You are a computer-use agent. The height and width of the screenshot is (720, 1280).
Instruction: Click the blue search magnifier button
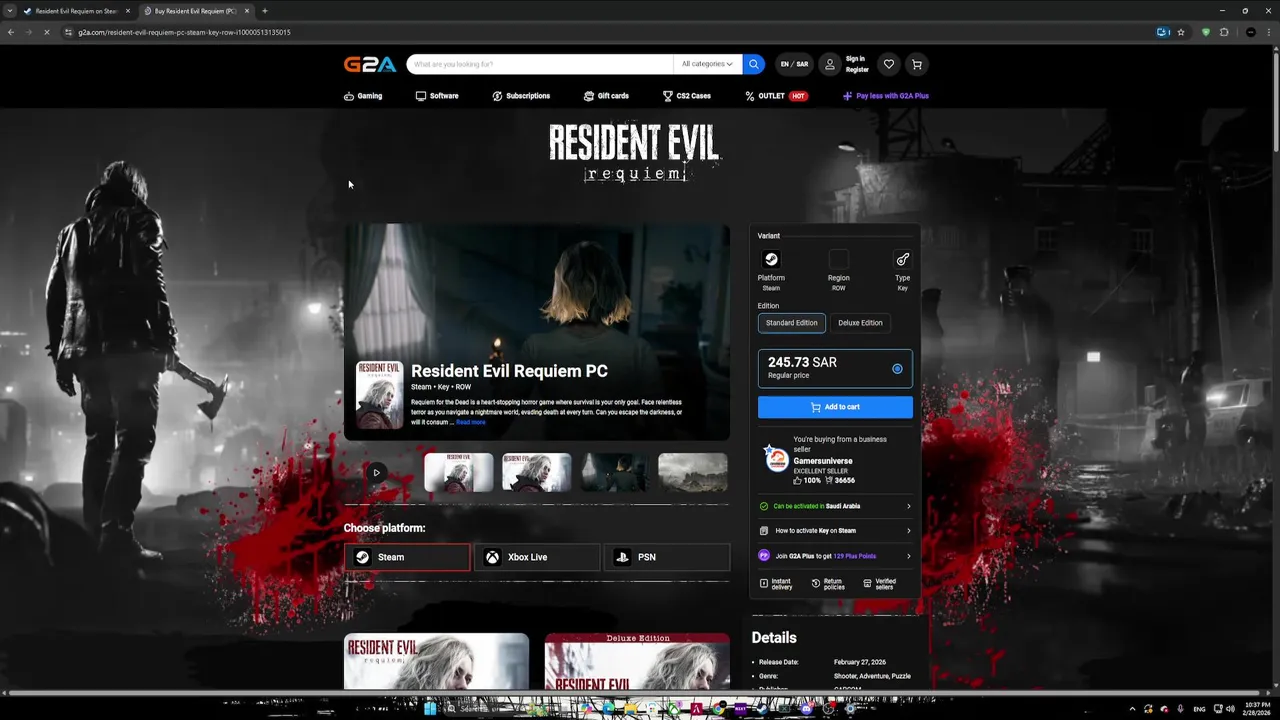pos(754,64)
